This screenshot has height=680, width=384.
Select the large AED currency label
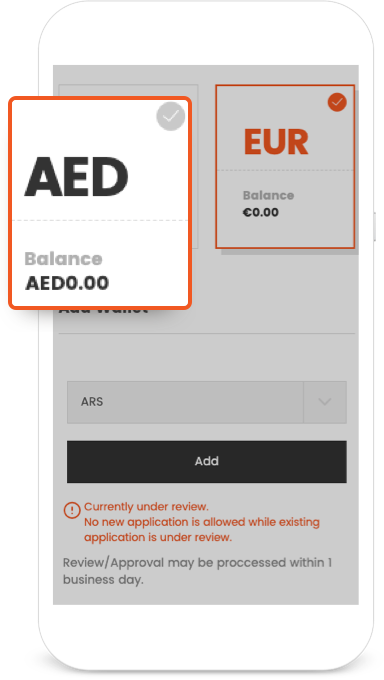pyautogui.click(x=76, y=177)
